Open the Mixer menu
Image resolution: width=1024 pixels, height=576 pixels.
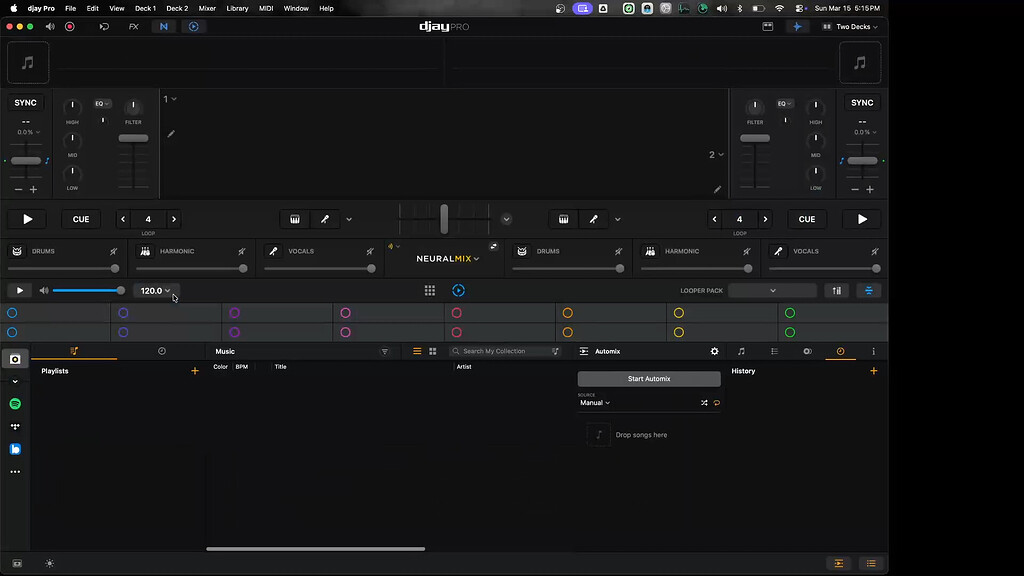(207, 8)
